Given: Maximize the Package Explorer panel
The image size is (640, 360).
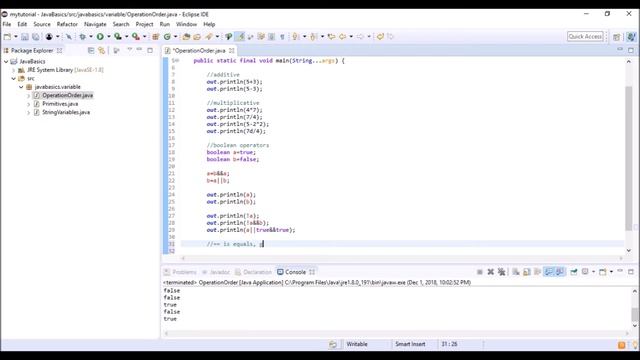Looking at the screenshot, I should (150, 50).
